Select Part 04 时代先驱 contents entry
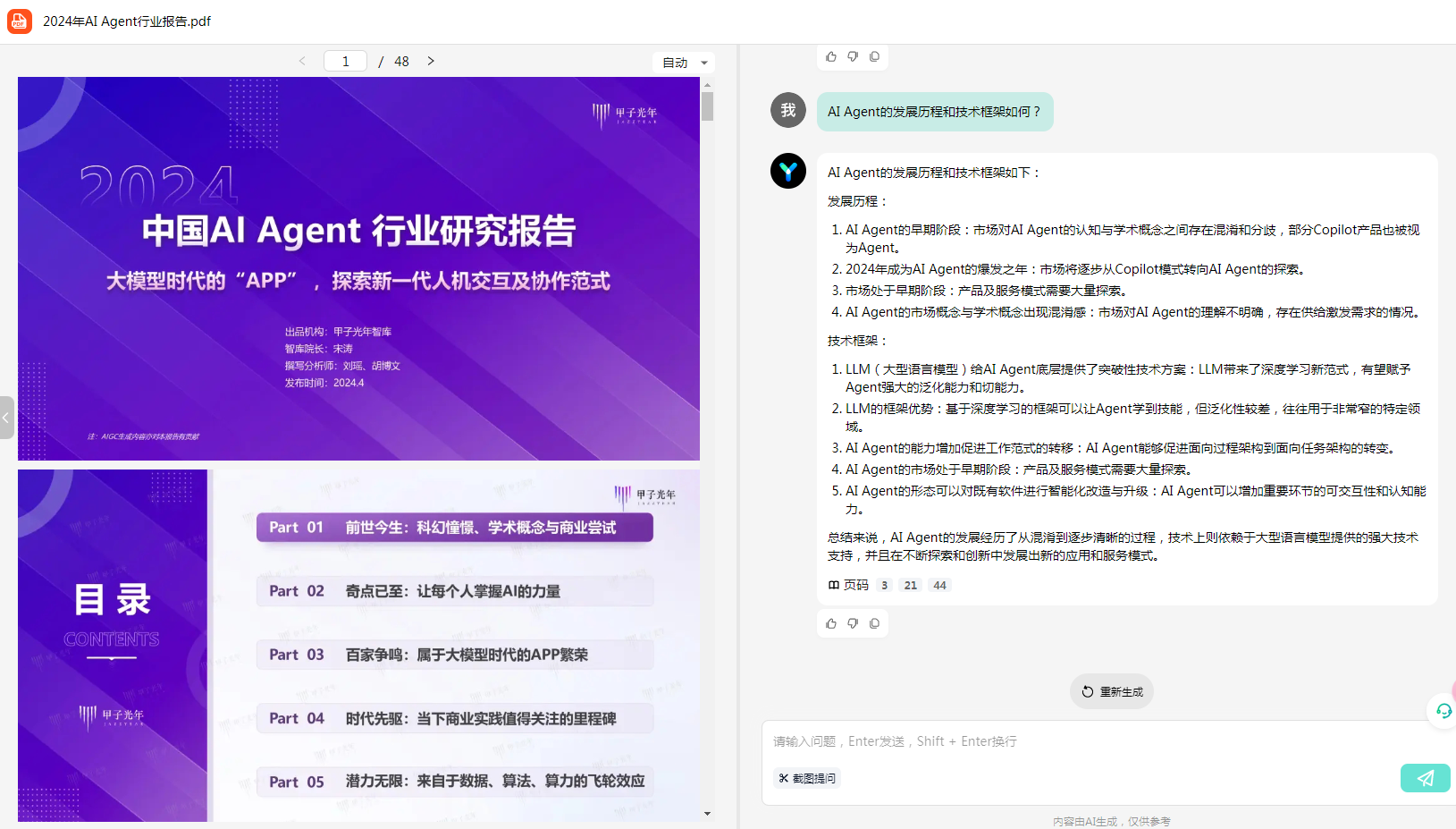This screenshot has height=829, width=1456. [455, 718]
